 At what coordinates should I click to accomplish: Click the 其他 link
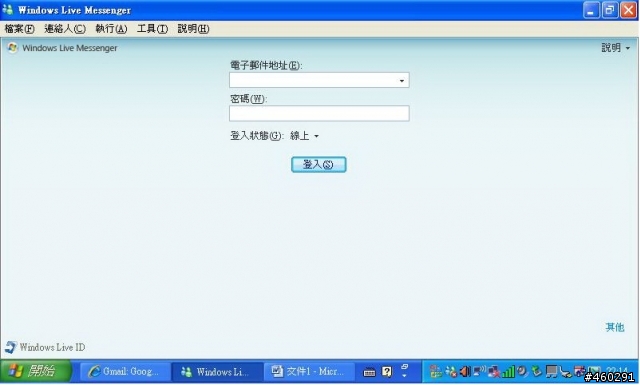coord(615,327)
